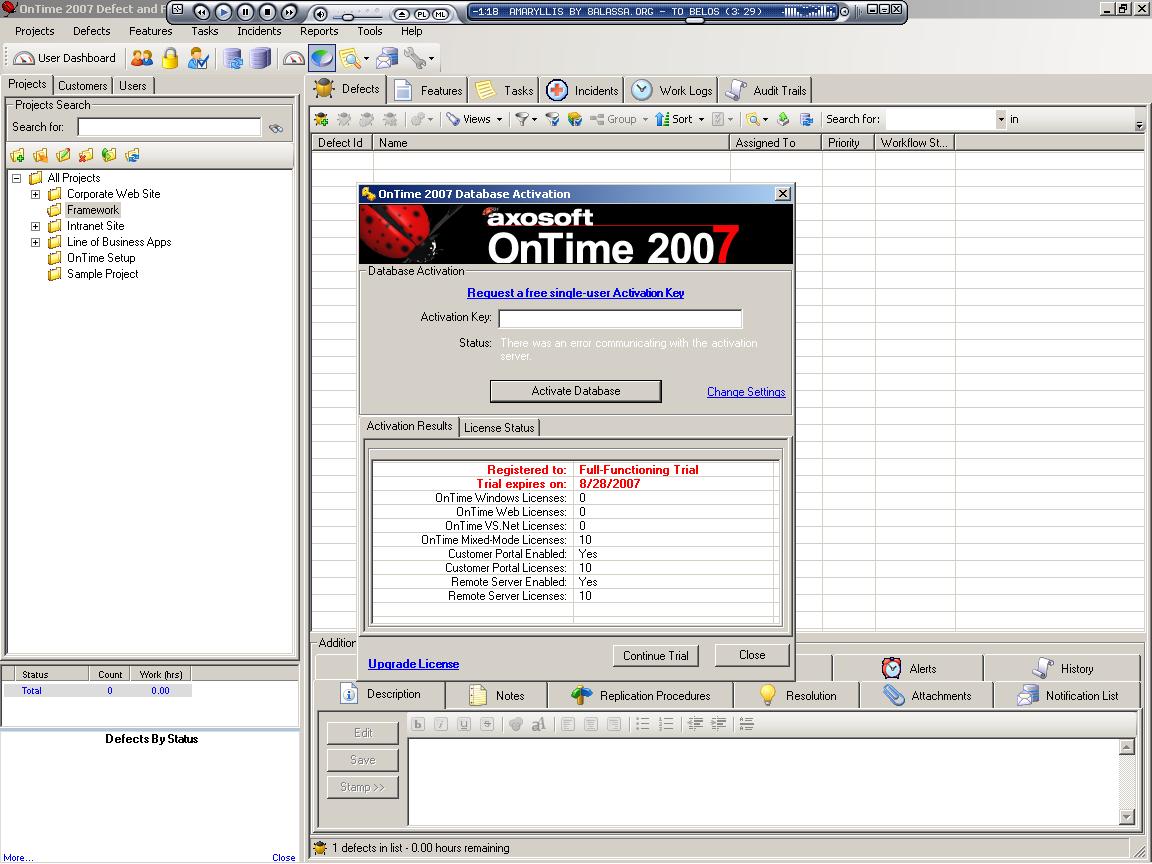Click the refresh projects folder icon

point(132,155)
